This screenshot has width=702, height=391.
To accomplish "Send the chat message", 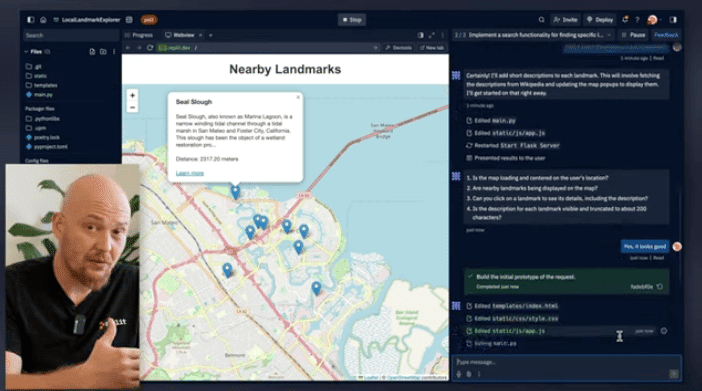I will click(673, 374).
